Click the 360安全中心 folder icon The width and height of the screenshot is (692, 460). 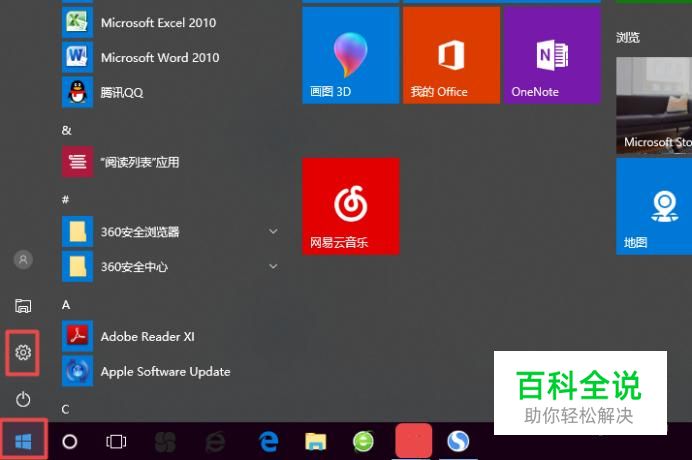[x=77, y=266]
